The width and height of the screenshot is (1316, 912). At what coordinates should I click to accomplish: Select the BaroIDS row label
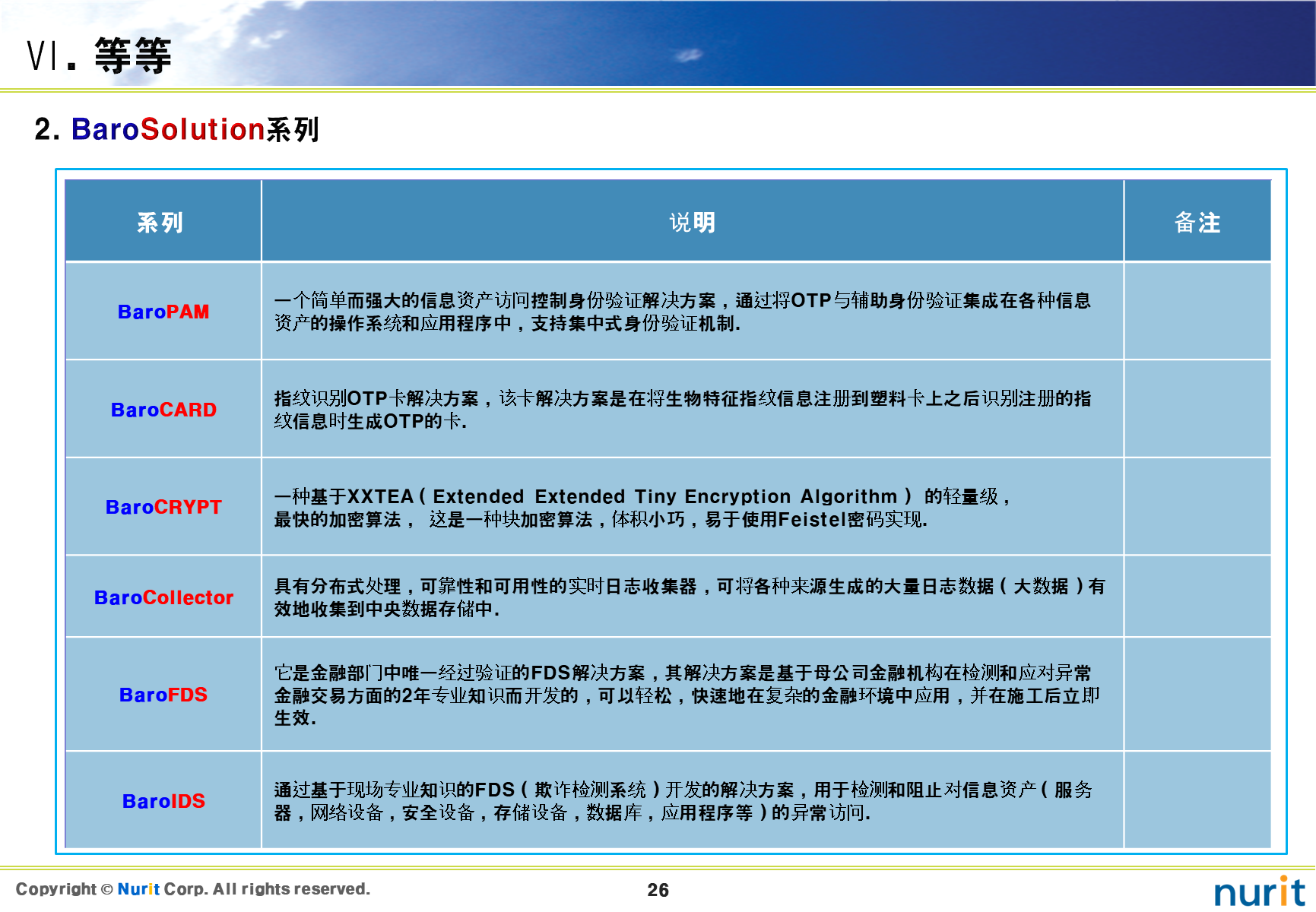pyautogui.click(x=163, y=801)
